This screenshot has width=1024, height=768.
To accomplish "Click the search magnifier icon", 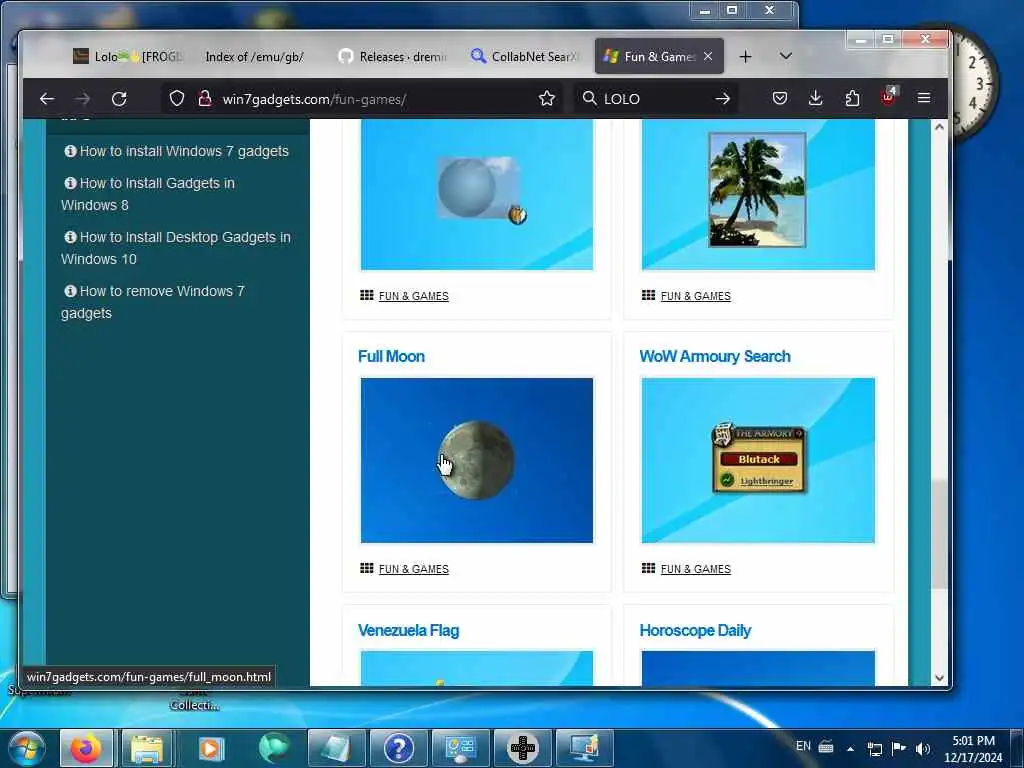I will pos(589,99).
